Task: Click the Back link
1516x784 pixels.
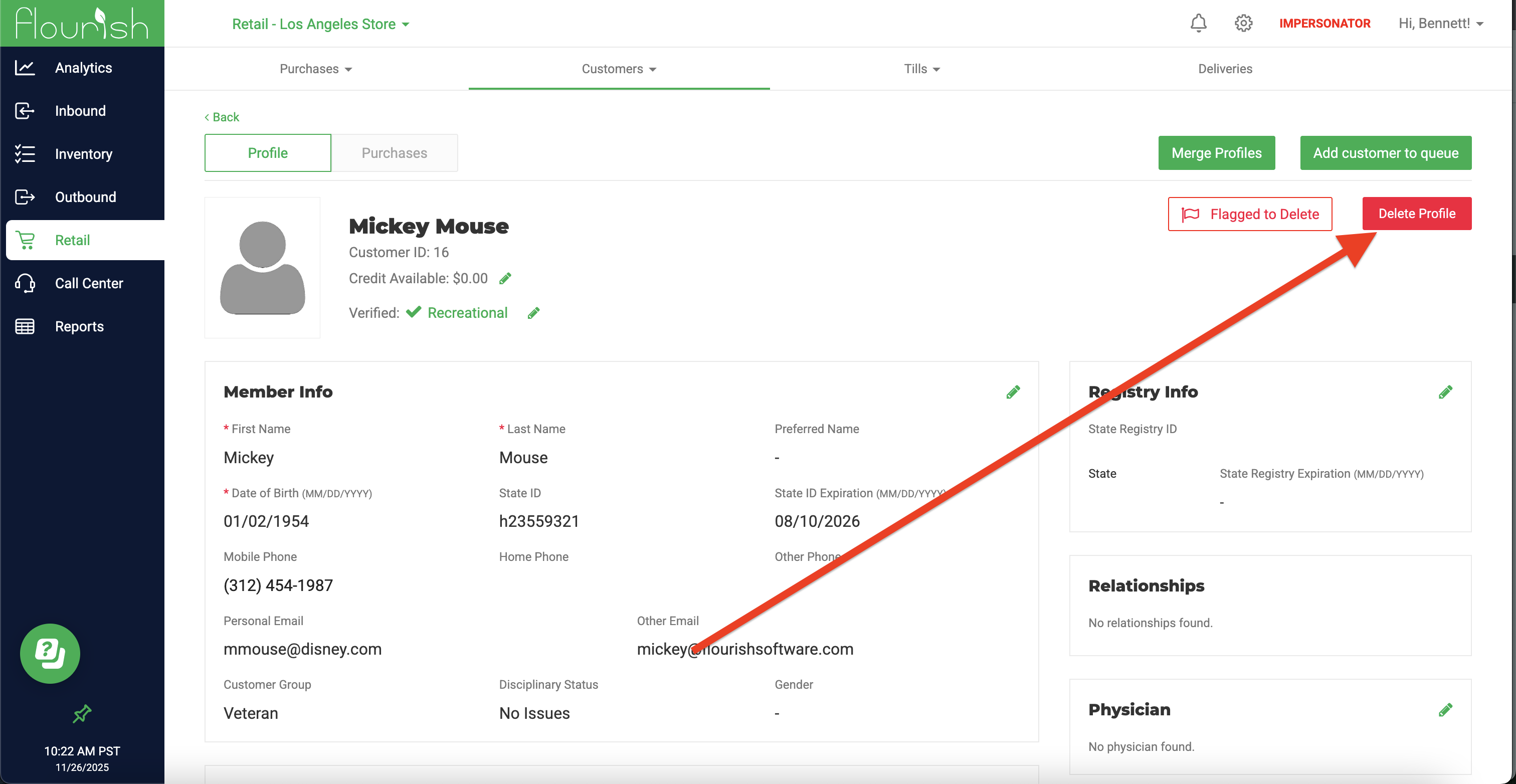Action: (222, 117)
